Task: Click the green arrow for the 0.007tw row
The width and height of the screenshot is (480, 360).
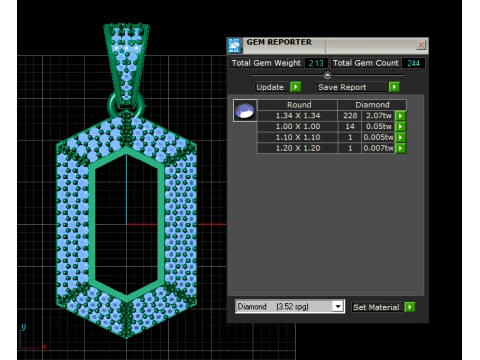Action: (x=400, y=148)
